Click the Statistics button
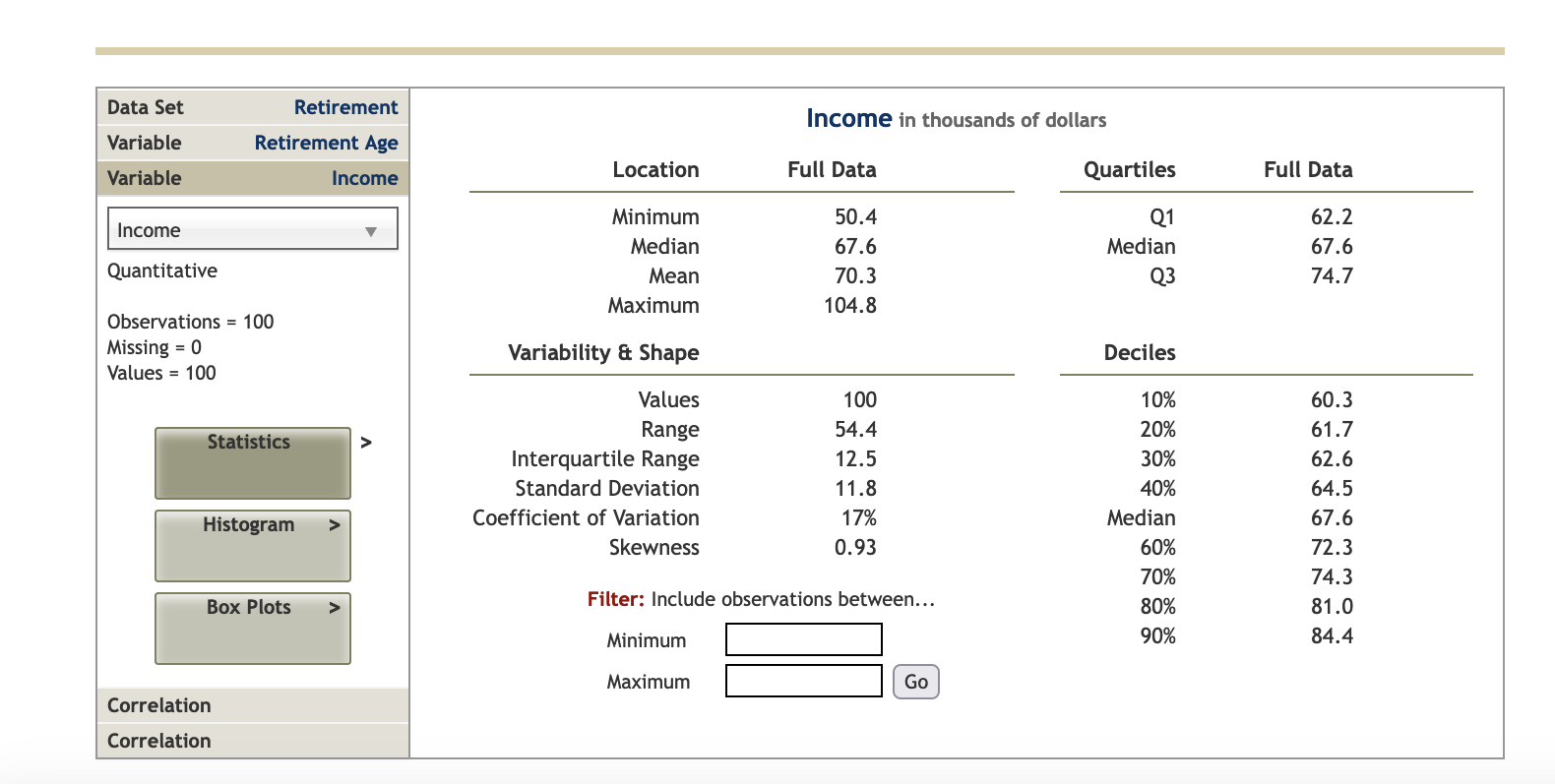 [x=253, y=462]
